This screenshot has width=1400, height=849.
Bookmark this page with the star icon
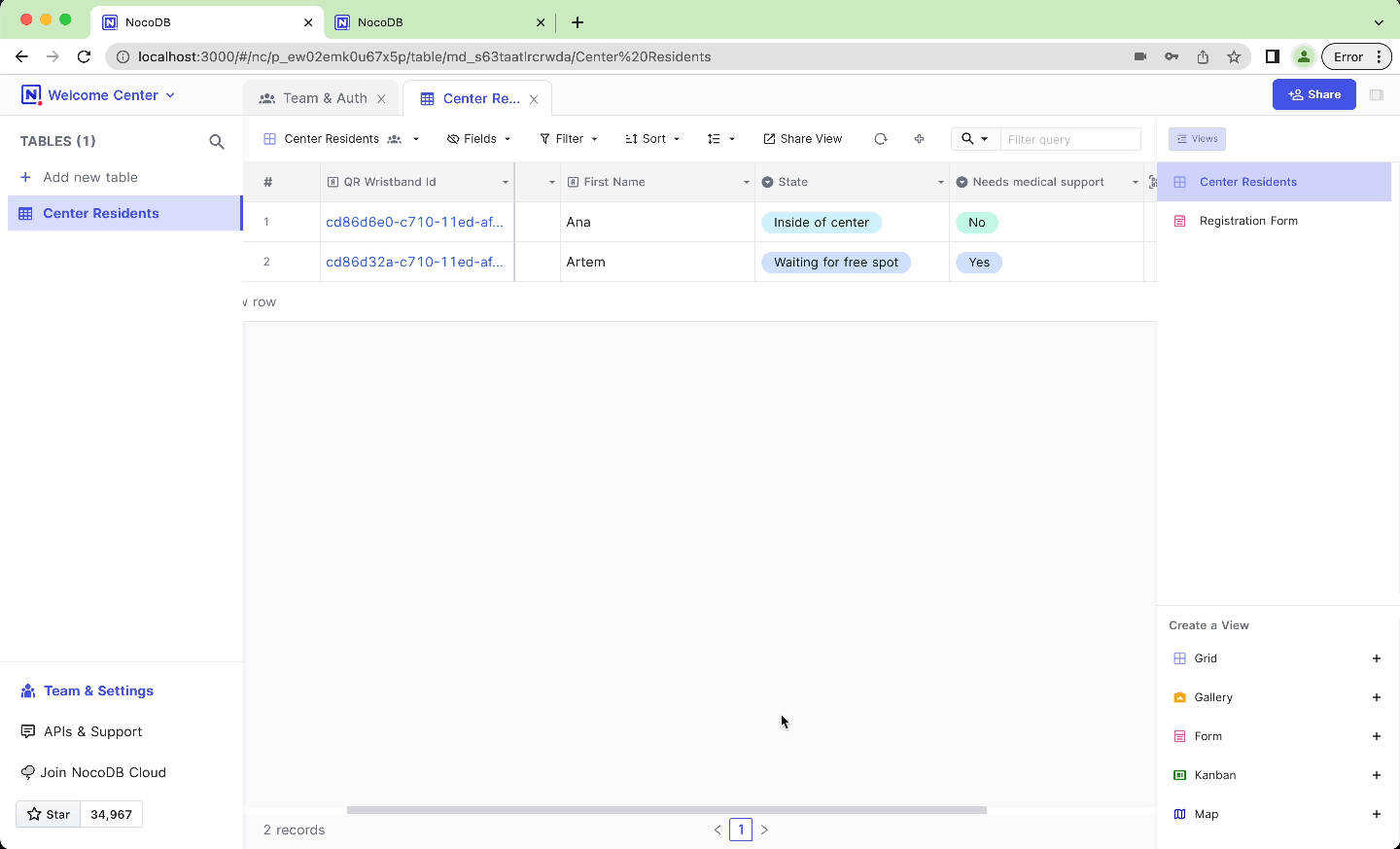click(1234, 56)
